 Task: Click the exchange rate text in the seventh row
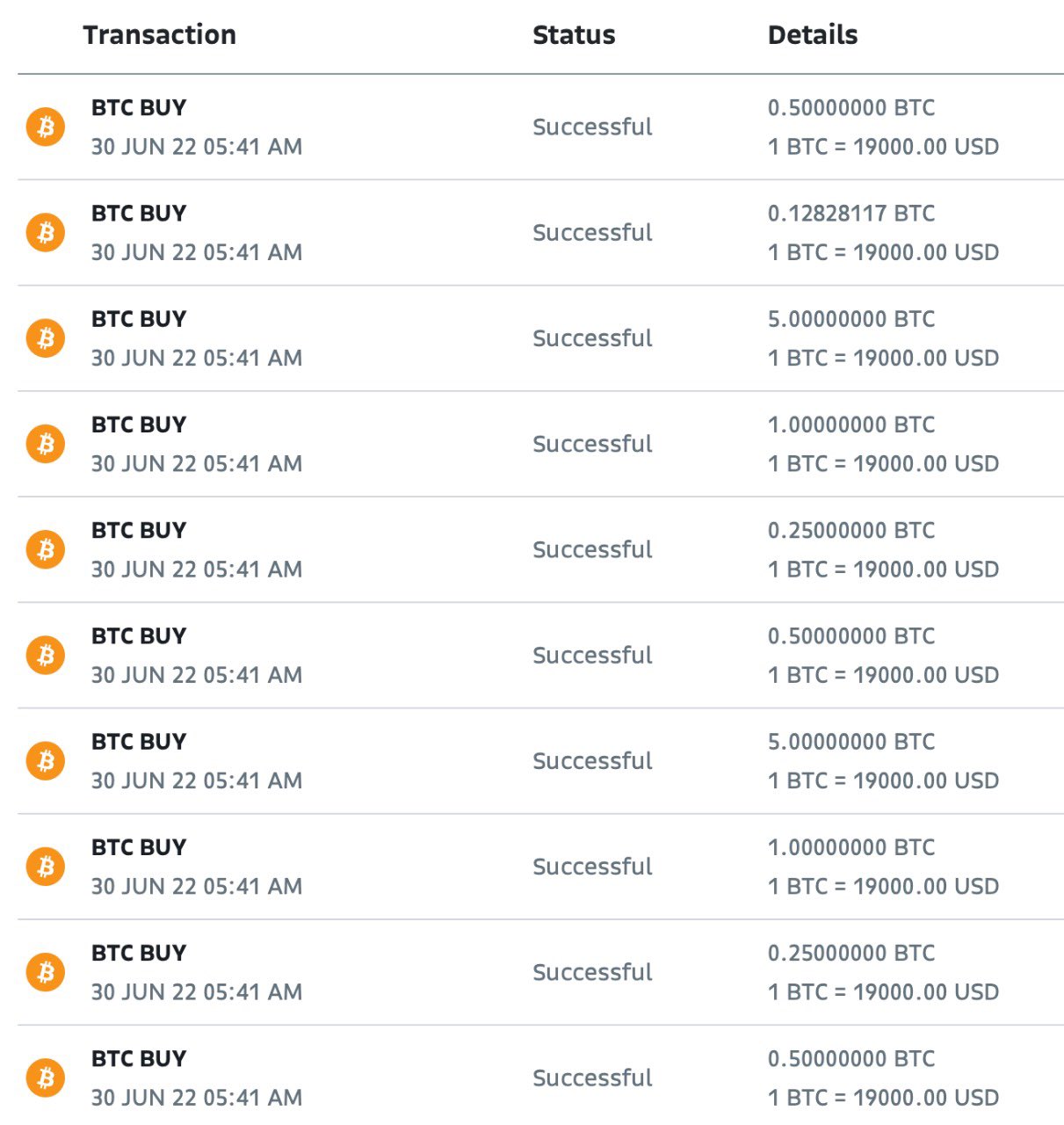(x=883, y=780)
